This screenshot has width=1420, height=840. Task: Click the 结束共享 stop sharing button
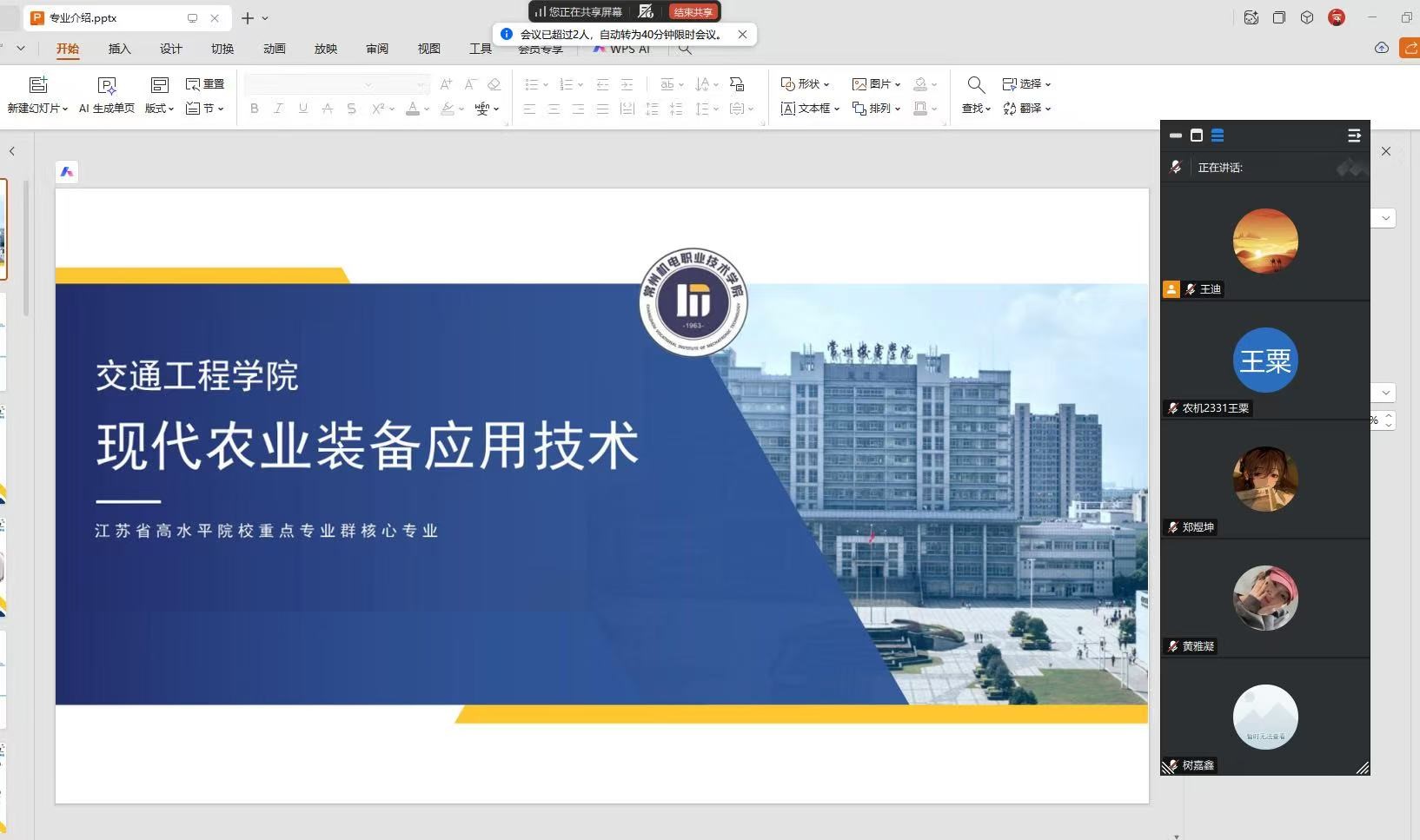pos(693,12)
